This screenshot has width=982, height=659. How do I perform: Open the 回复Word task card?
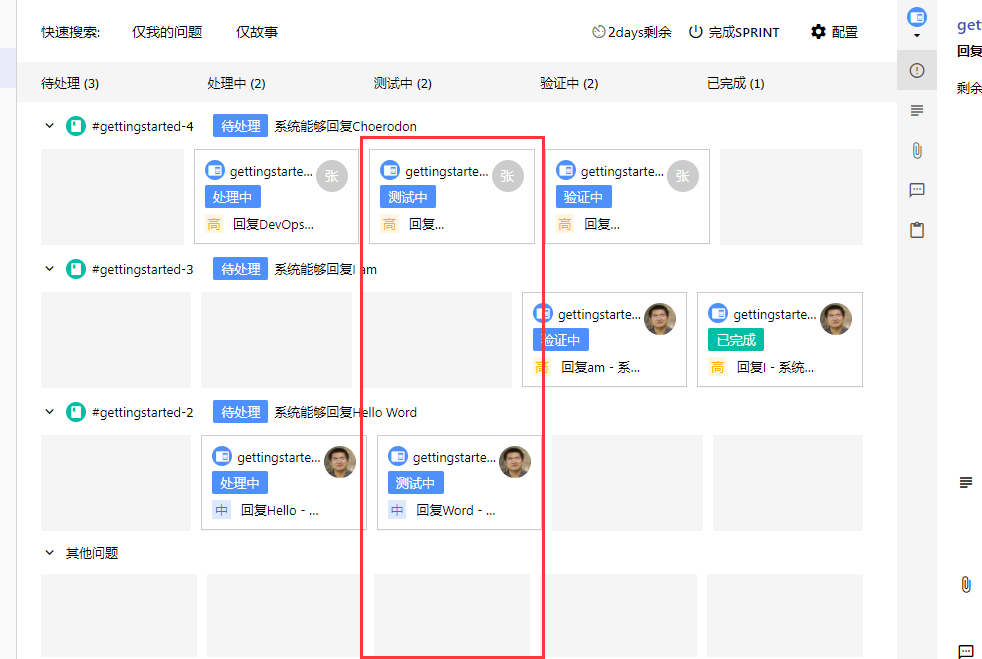point(459,482)
